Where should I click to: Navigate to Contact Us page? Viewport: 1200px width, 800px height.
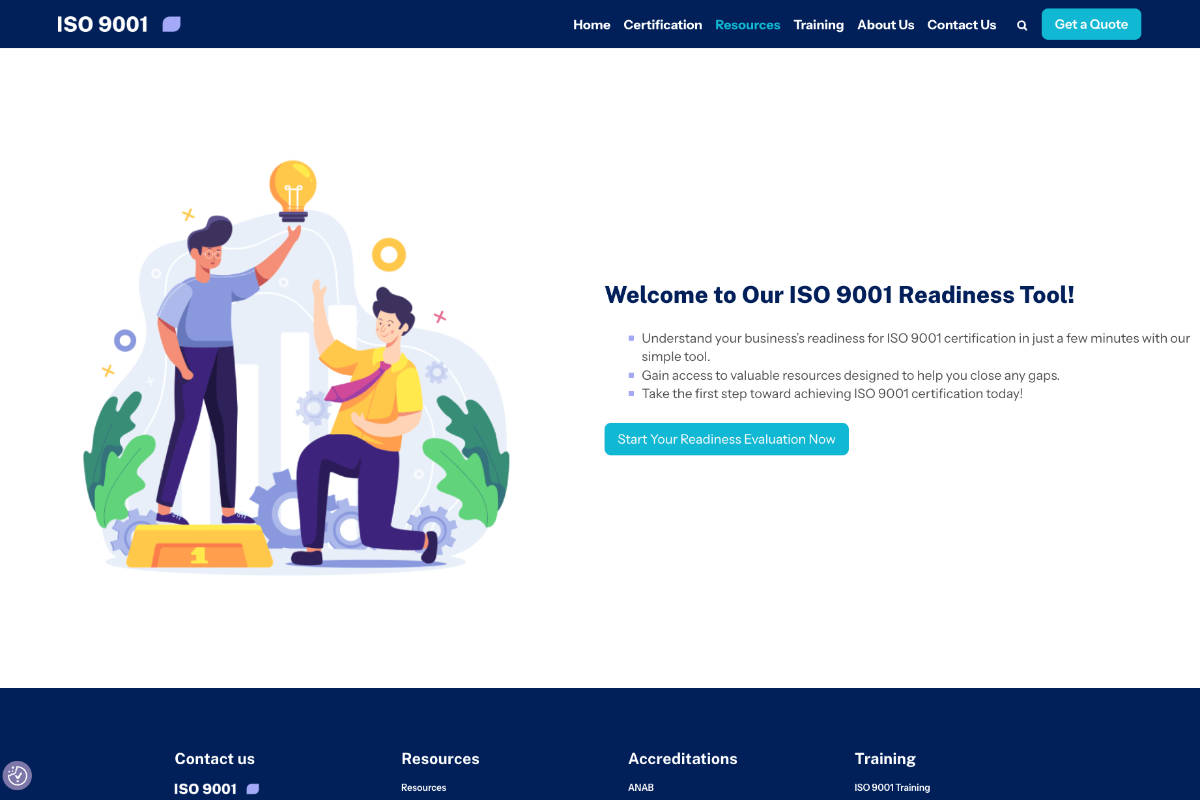pyautogui.click(x=961, y=25)
